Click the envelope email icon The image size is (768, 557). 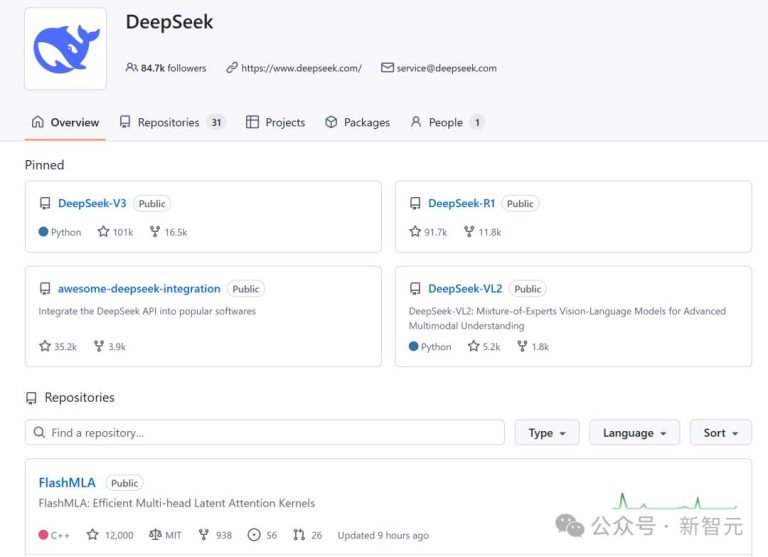click(x=387, y=68)
